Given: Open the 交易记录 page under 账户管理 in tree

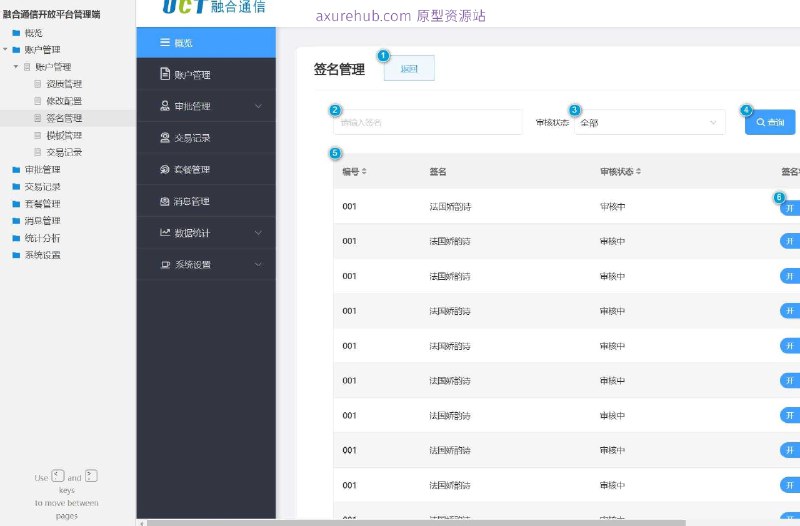Looking at the screenshot, I should click(64, 152).
